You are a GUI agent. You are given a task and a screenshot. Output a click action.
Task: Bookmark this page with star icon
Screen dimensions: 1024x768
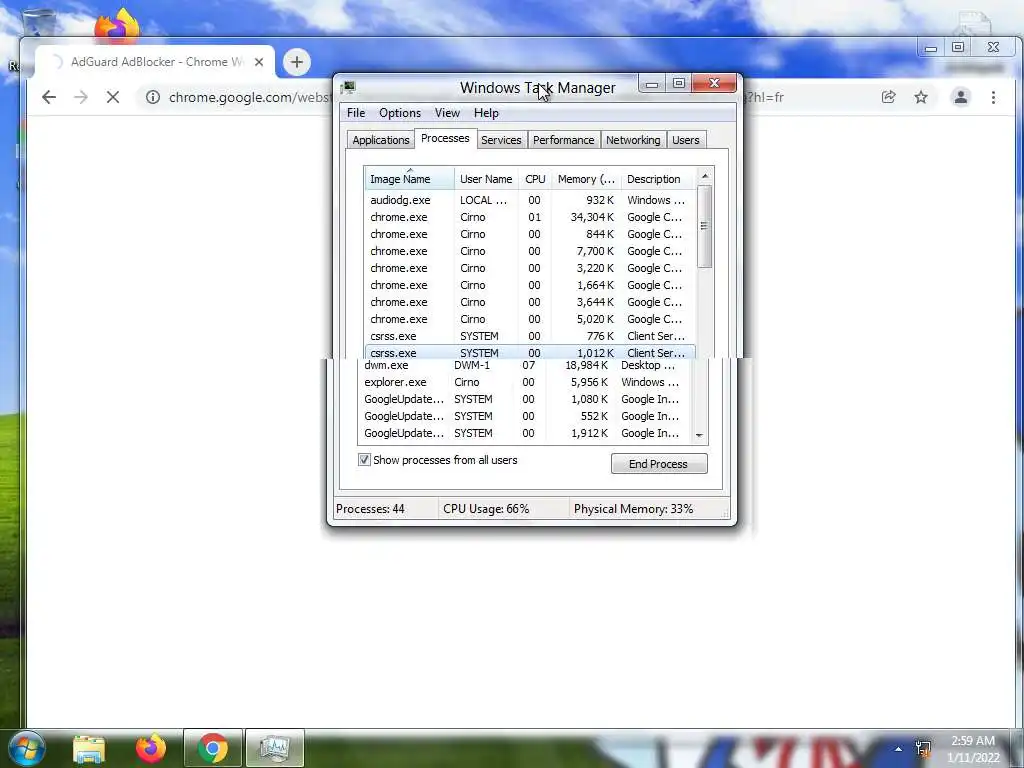point(921,97)
